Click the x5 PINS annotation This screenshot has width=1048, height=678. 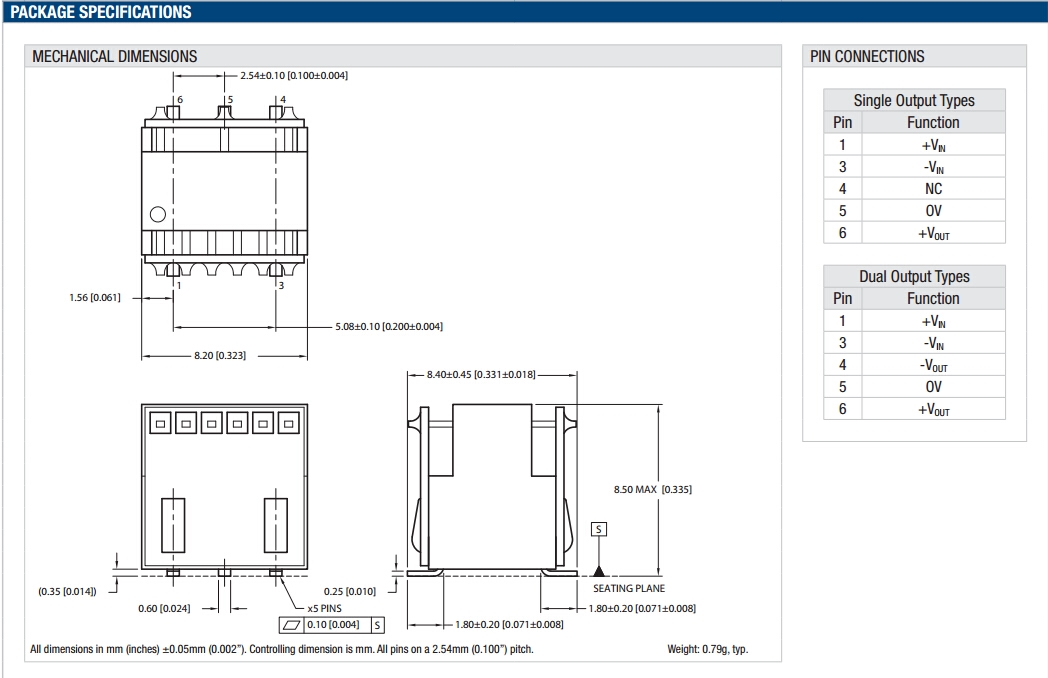tap(325, 607)
